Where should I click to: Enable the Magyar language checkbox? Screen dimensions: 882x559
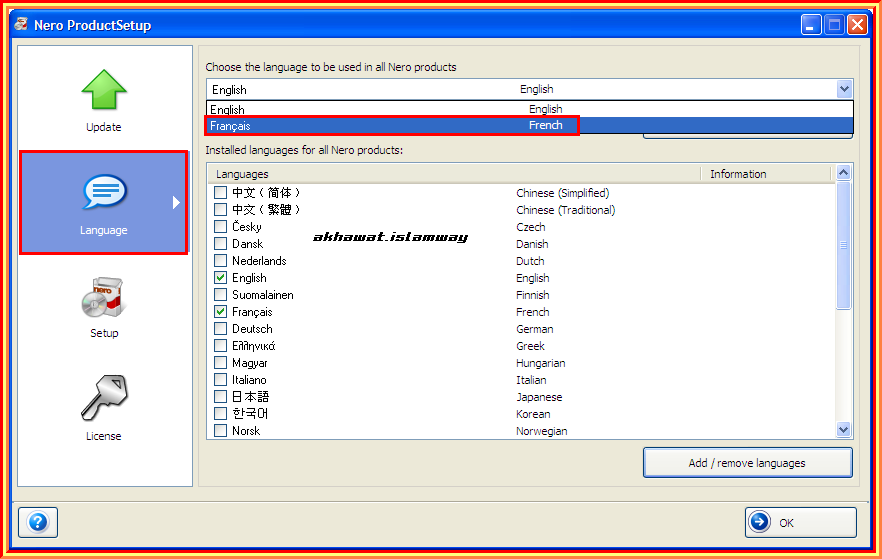220,362
